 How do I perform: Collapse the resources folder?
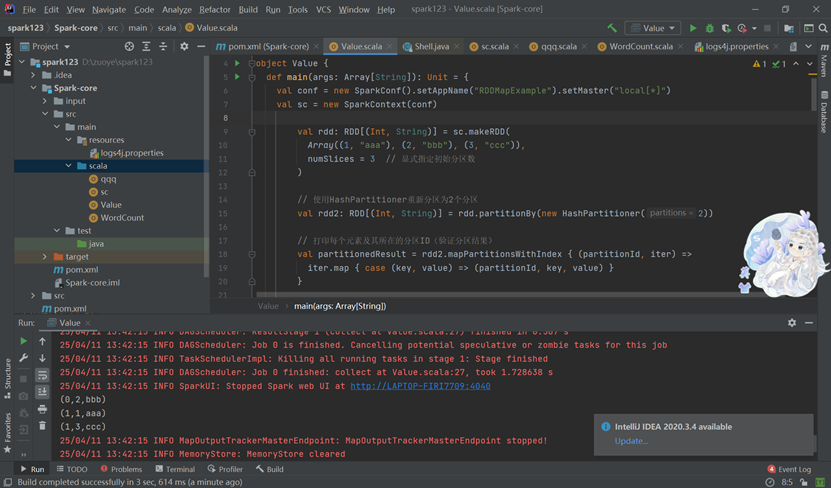click(68, 140)
